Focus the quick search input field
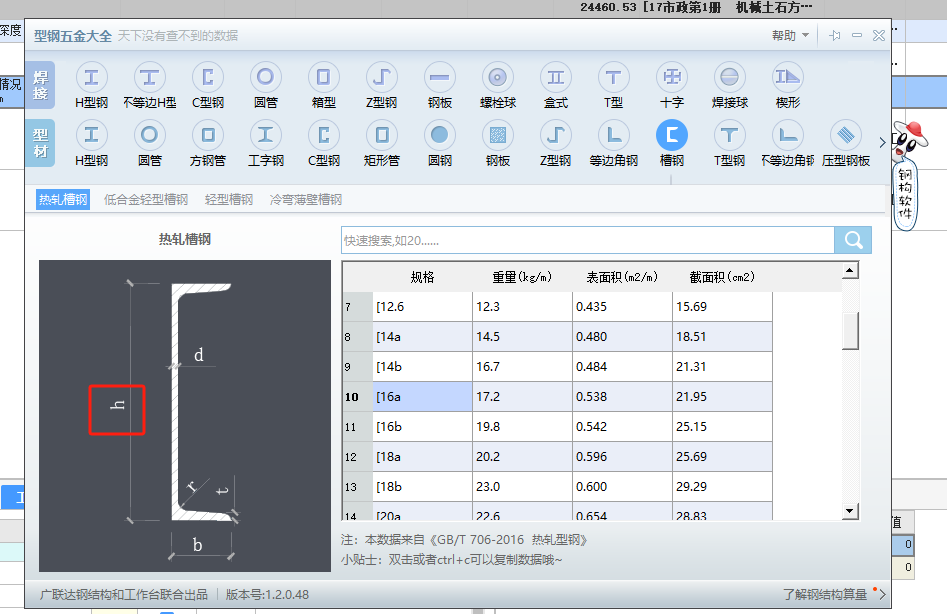 click(x=588, y=240)
